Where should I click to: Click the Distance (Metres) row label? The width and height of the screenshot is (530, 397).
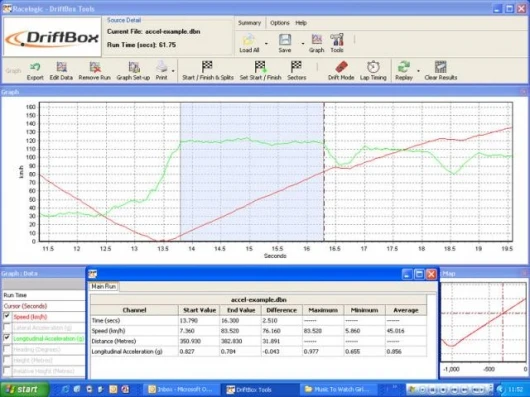click(x=114, y=341)
